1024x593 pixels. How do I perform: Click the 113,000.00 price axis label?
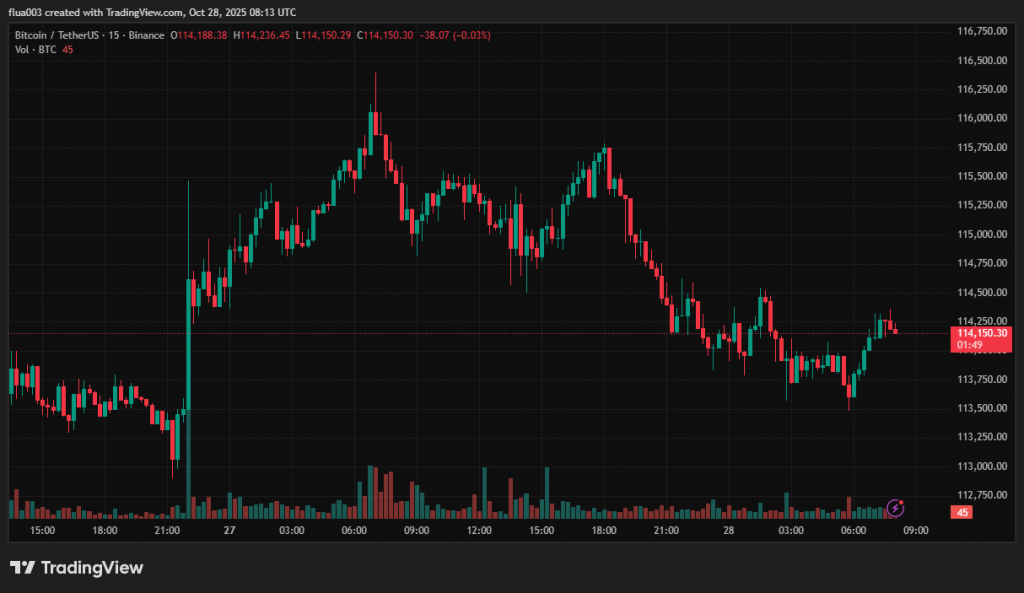tap(981, 466)
